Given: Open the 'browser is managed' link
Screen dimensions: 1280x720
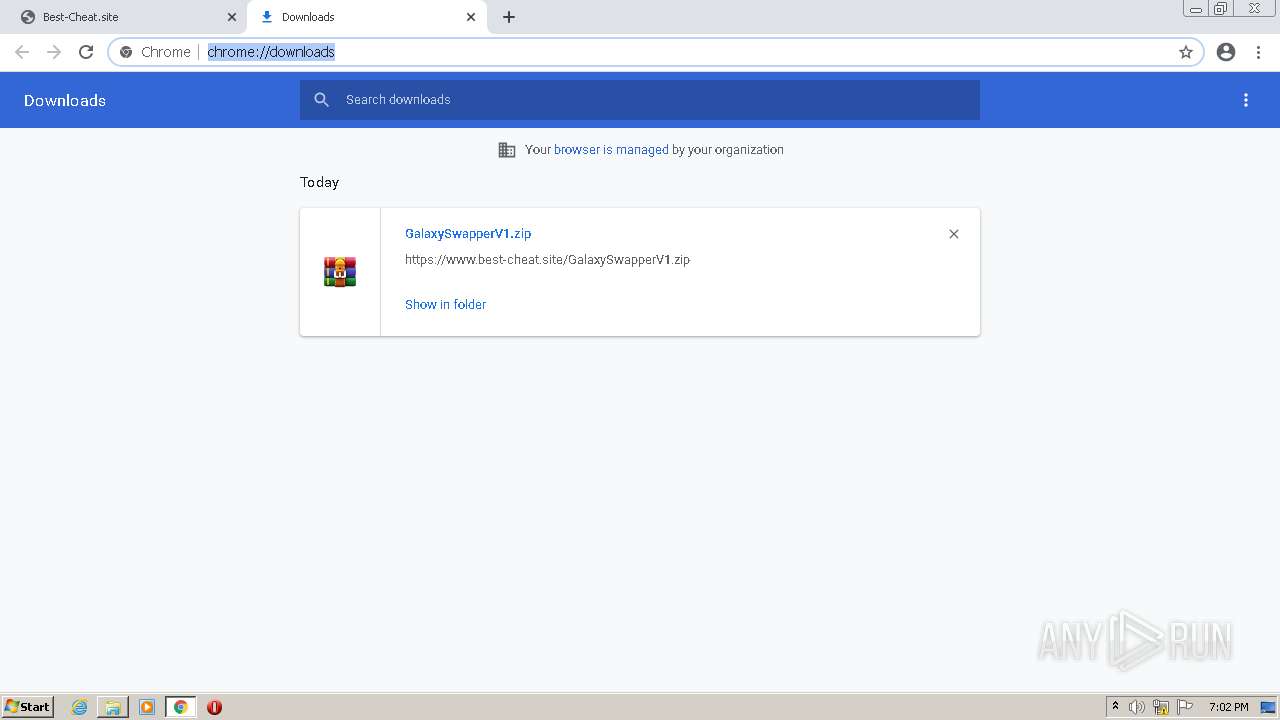Looking at the screenshot, I should tap(611, 150).
